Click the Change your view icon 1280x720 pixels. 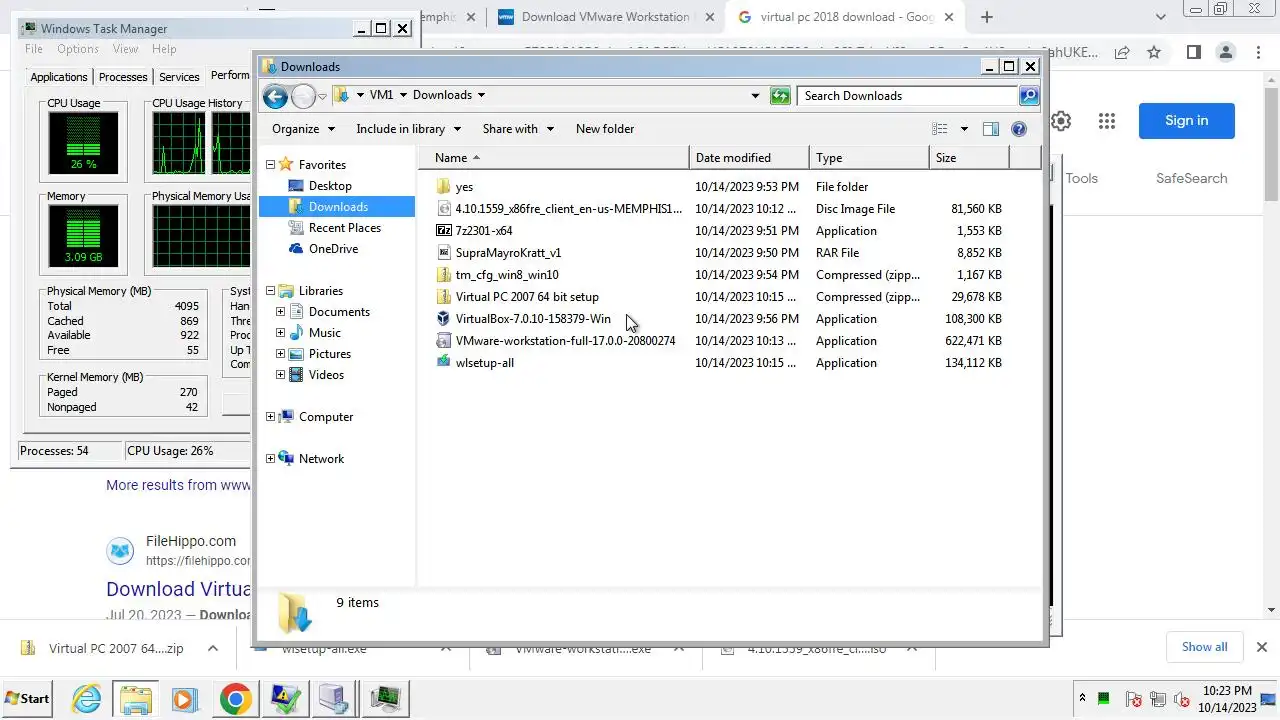(x=940, y=129)
